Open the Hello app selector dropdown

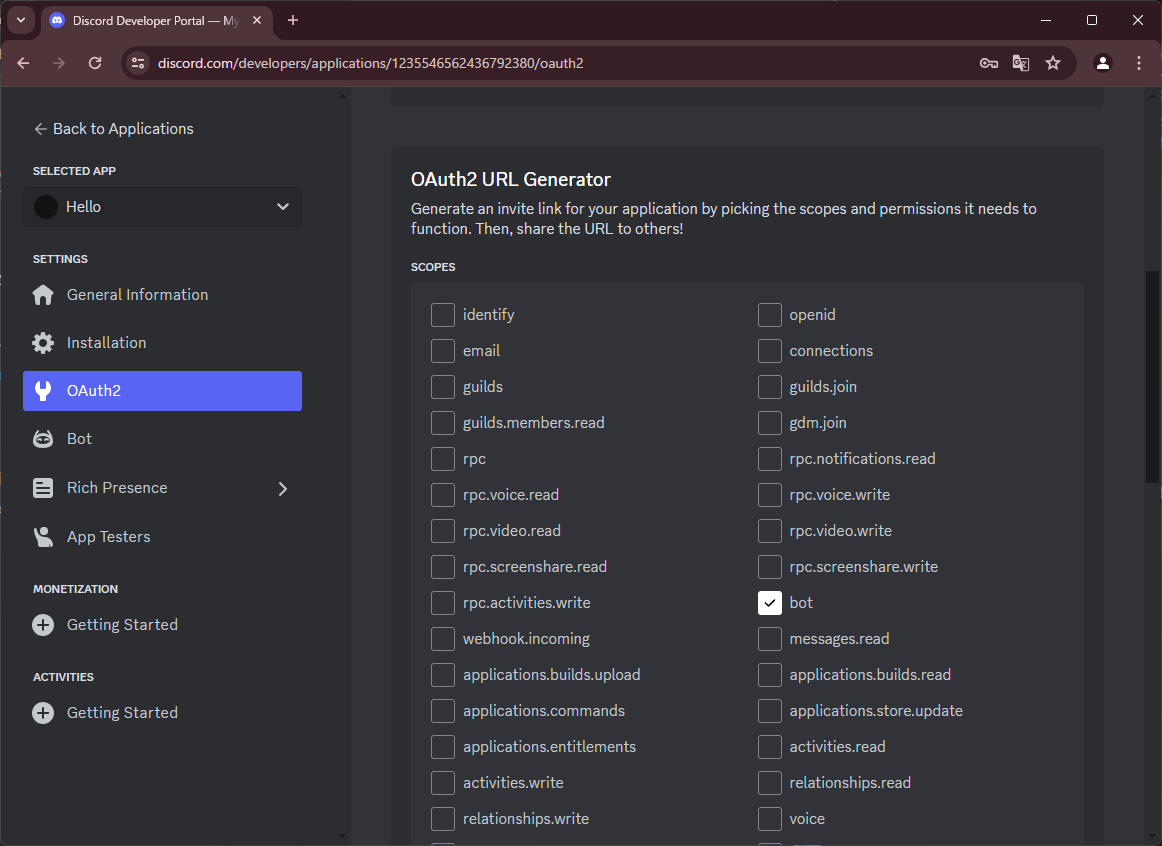[x=162, y=207]
